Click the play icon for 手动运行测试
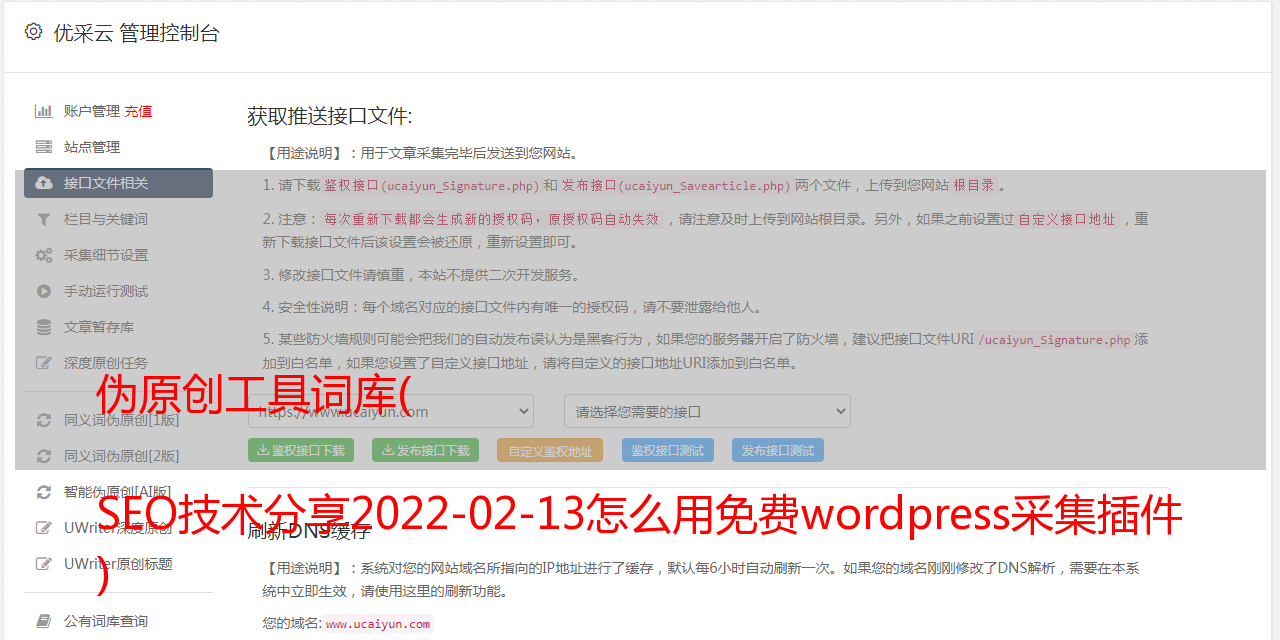1280x640 pixels. point(44,291)
